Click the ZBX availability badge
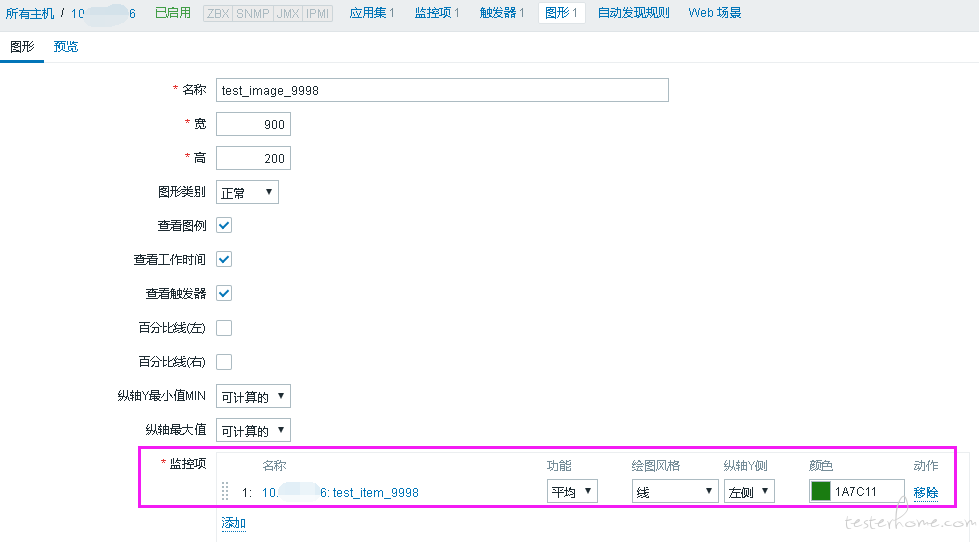This screenshot has height=542, width=979. pyautogui.click(x=217, y=13)
